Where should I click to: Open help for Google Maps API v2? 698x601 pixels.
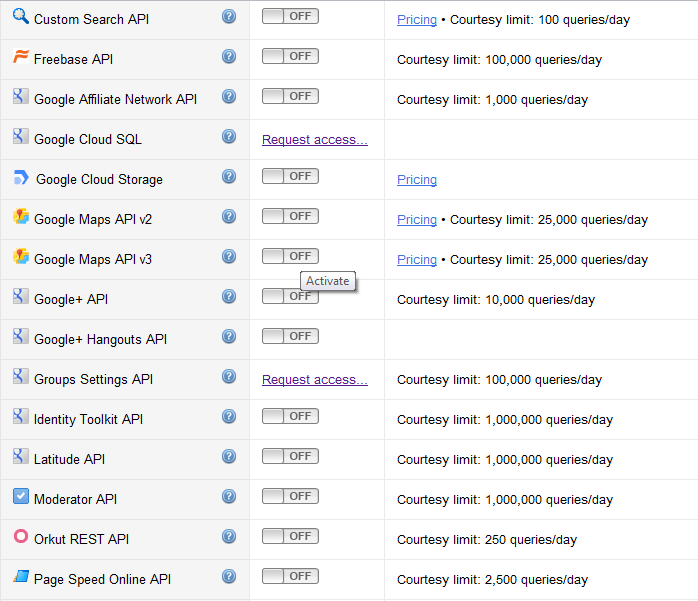tap(229, 216)
